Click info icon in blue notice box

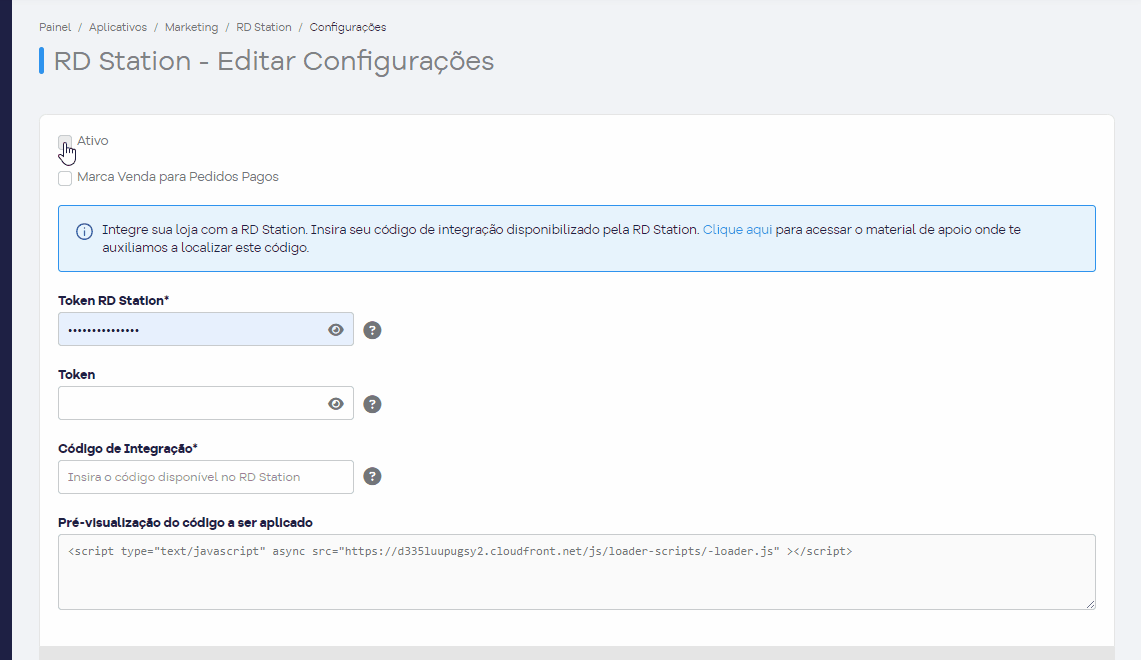click(84, 231)
